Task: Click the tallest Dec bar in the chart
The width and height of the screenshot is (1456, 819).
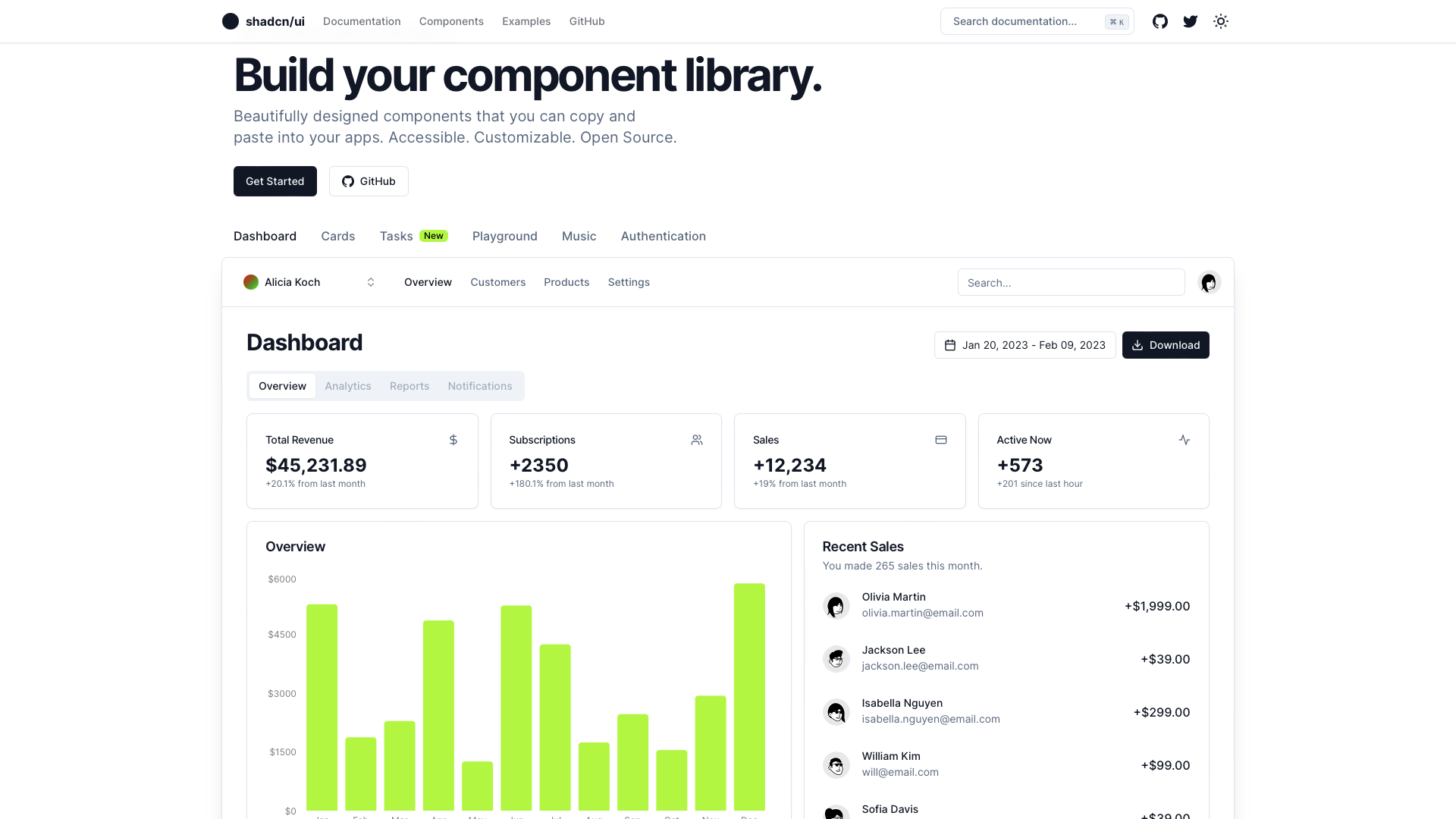Action: coord(749,697)
